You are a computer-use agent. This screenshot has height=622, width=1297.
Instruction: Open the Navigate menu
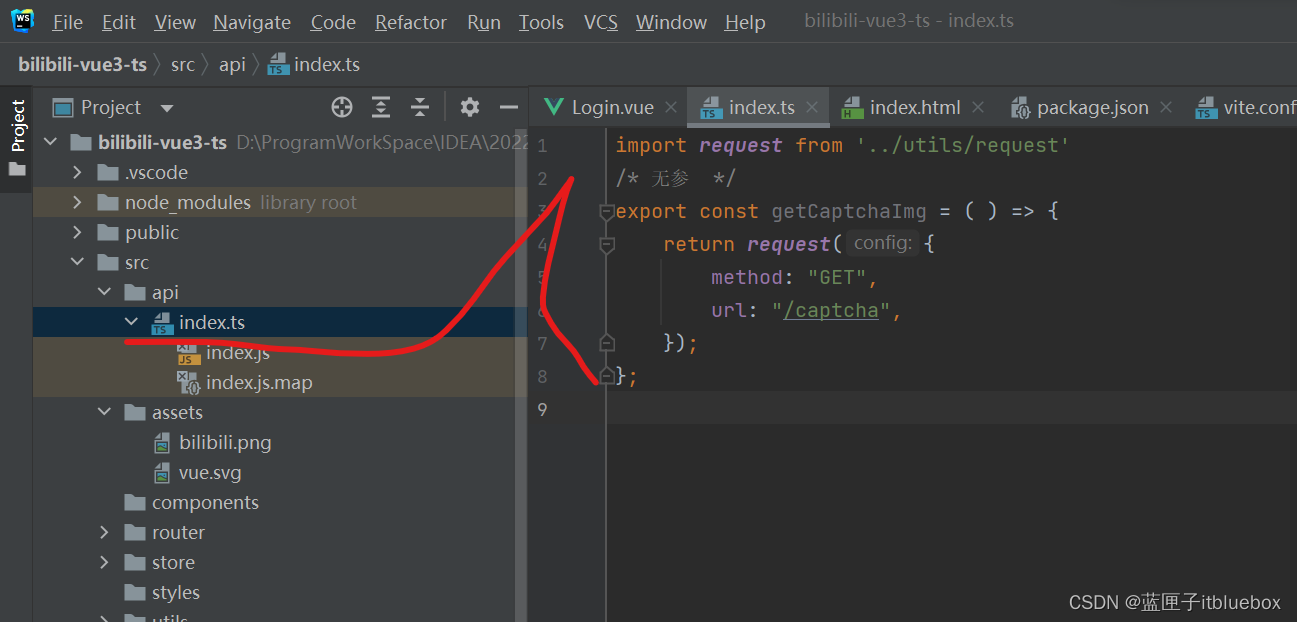[252, 22]
